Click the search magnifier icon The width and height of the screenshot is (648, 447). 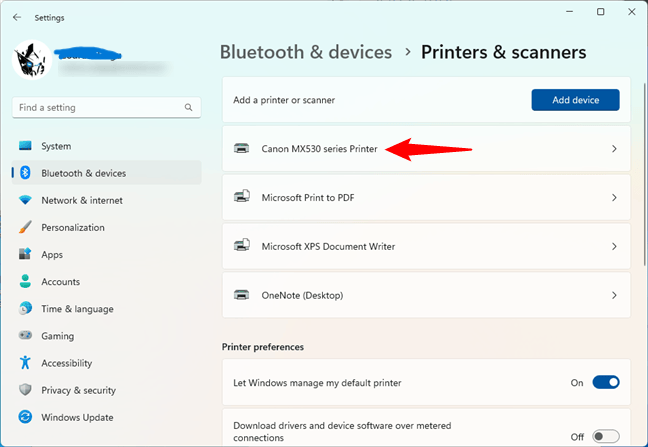pos(188,107)
